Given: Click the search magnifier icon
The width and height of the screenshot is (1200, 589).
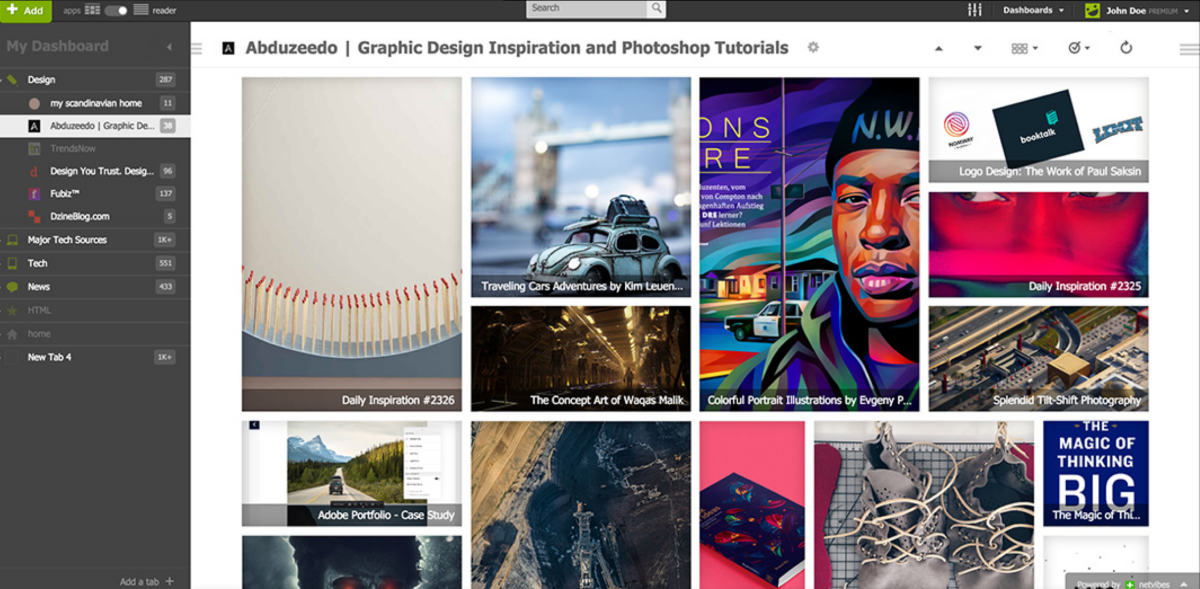Looking at the screenshot, I should (x=656, y=8).
